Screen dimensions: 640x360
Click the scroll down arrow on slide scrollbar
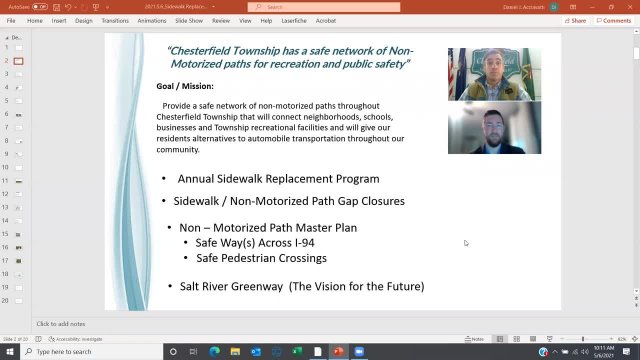[636, 291]
